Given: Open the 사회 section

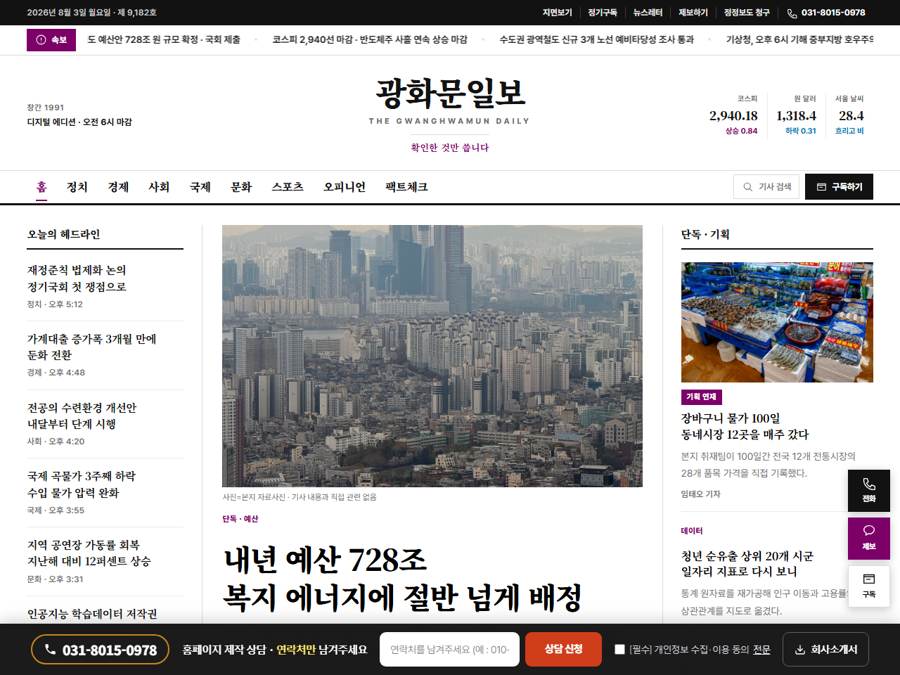Looking at the screenshot, I should coord(159,187).
